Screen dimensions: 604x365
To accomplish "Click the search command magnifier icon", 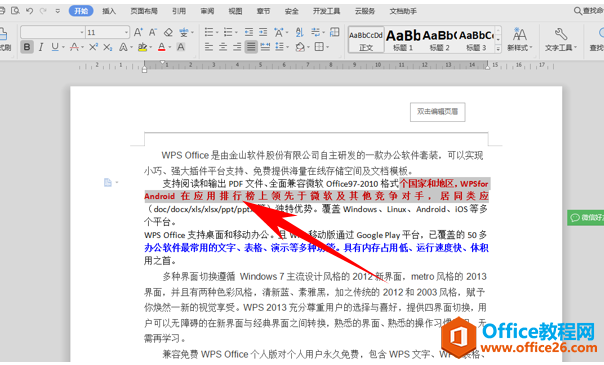I will [x=578, y=11].
